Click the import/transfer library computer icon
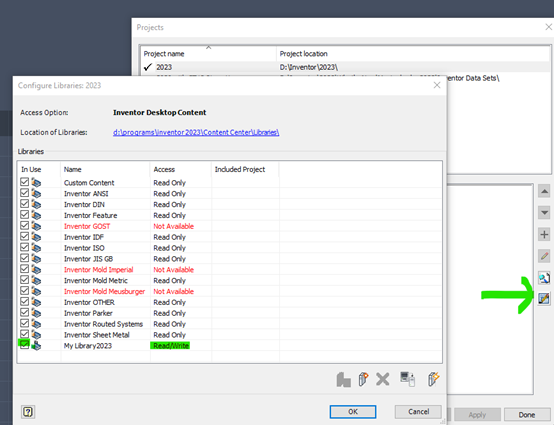554x425 pixels. [407, 379]
